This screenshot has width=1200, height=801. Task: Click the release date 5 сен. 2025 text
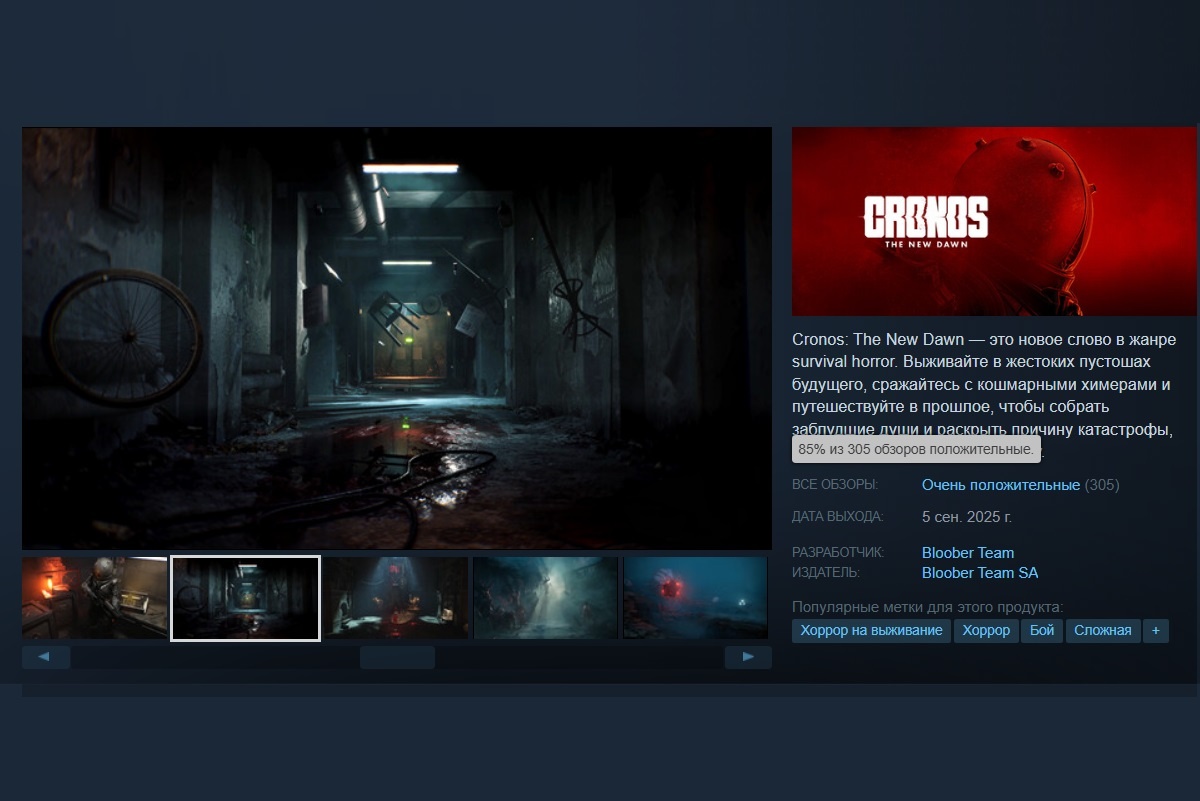click(x=965, y=517)
